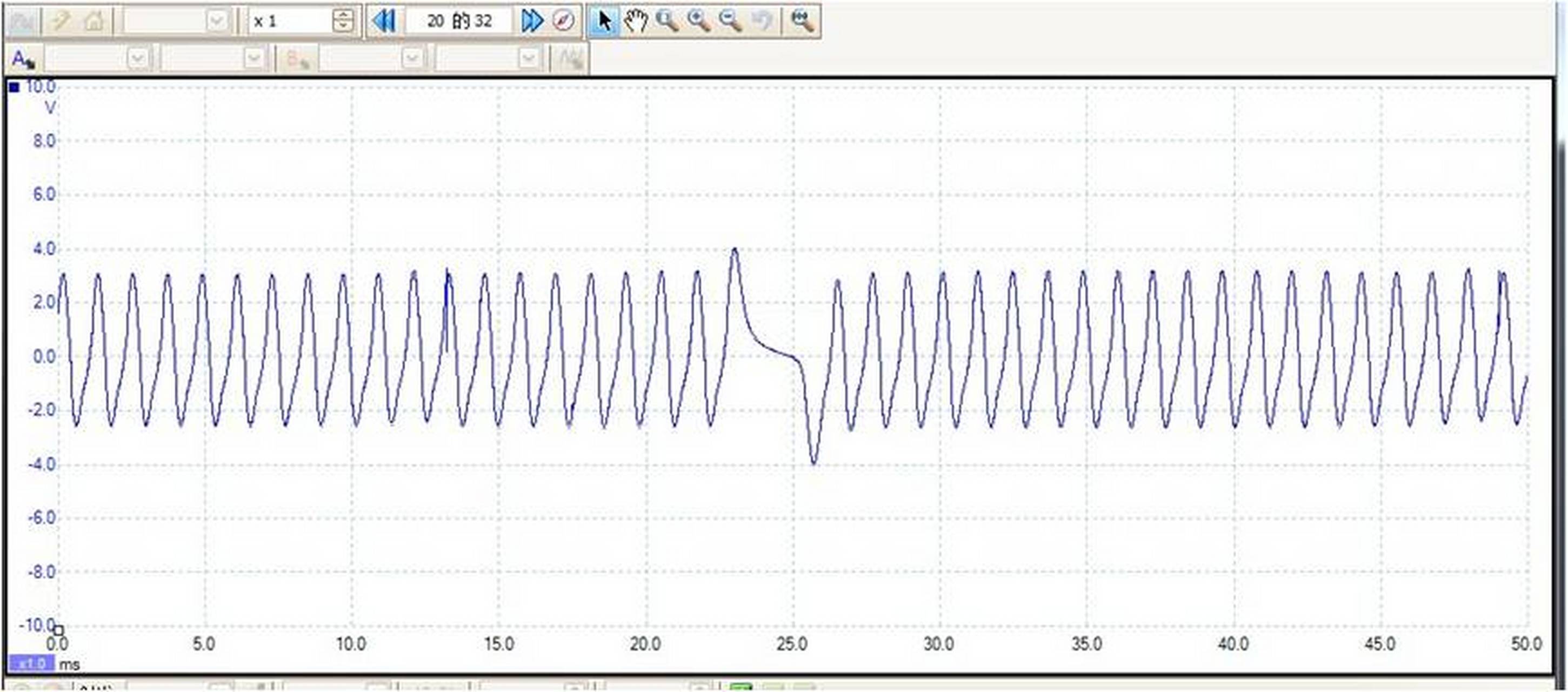Click the x 1 horizontal zoom stepper arrows
1568x692 pixels.
pyautogui.click(x=343, y=21)
